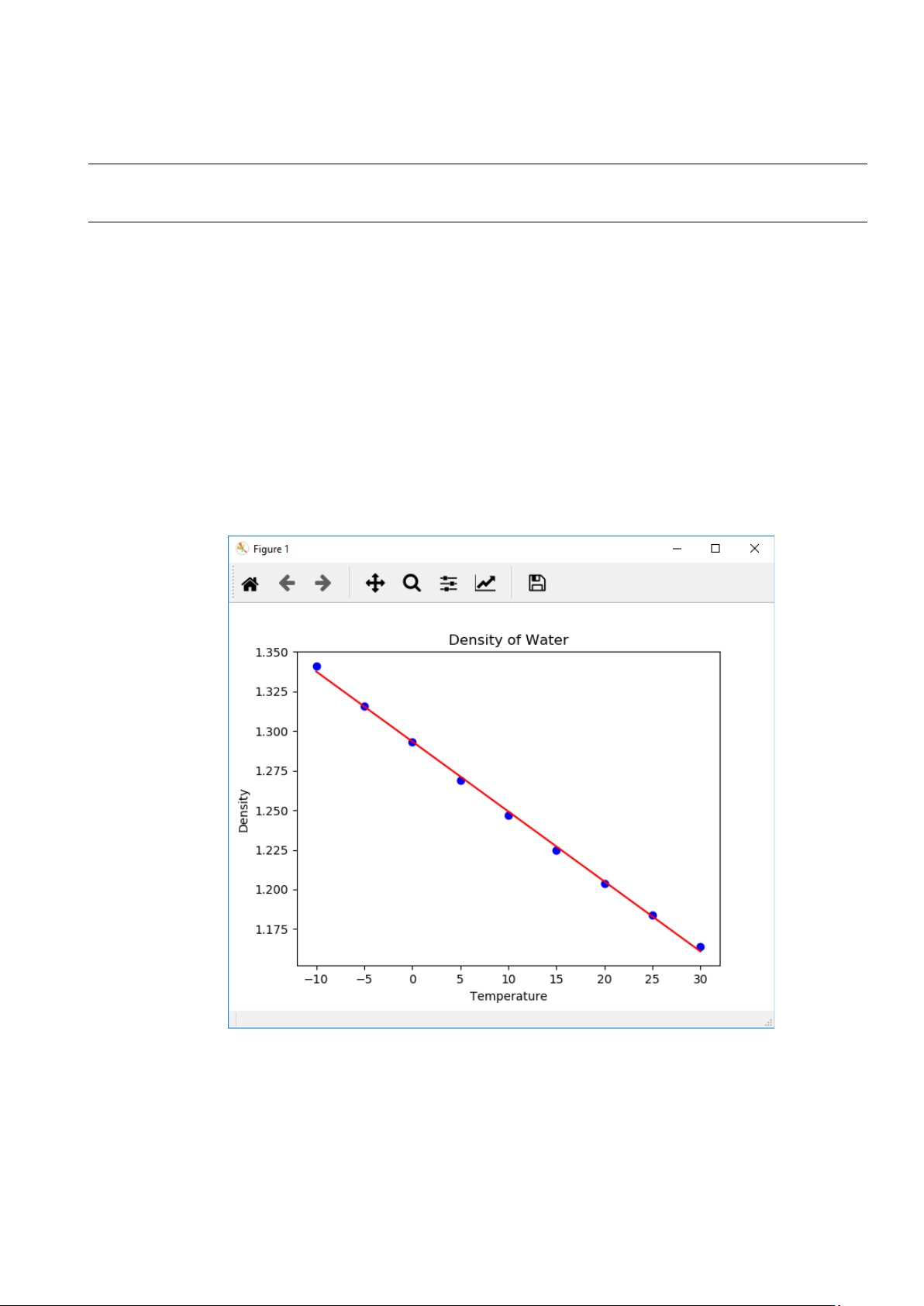
Task: Reset plot to original home view
Action: click(250, 584)
